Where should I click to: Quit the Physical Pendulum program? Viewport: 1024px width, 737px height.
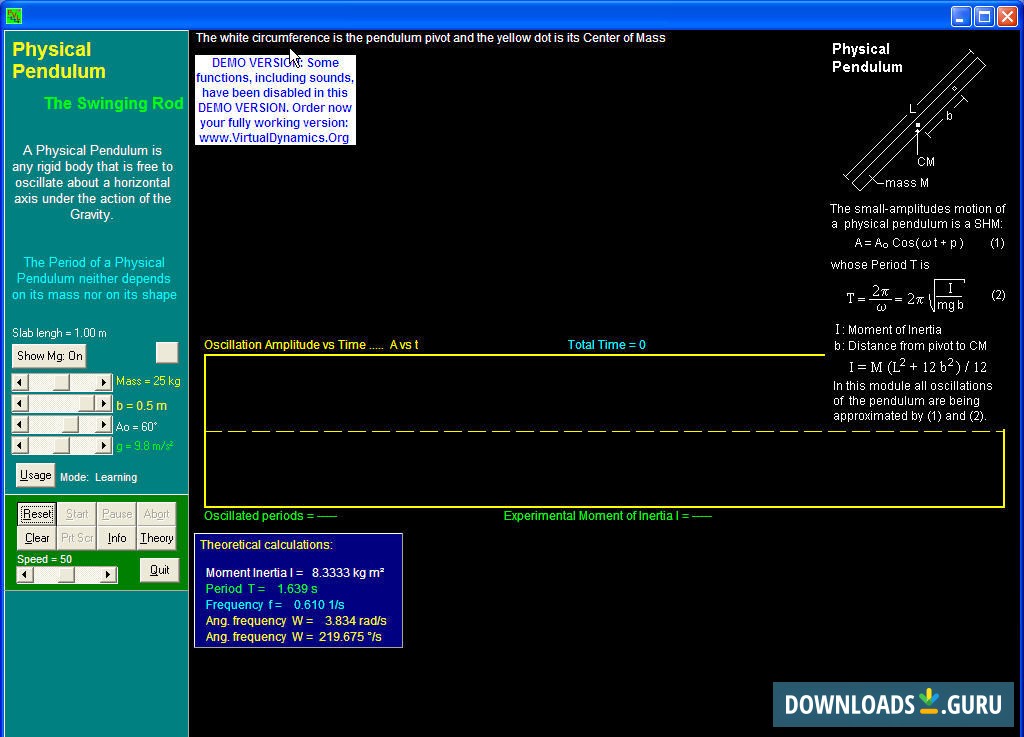click(159, 570)
